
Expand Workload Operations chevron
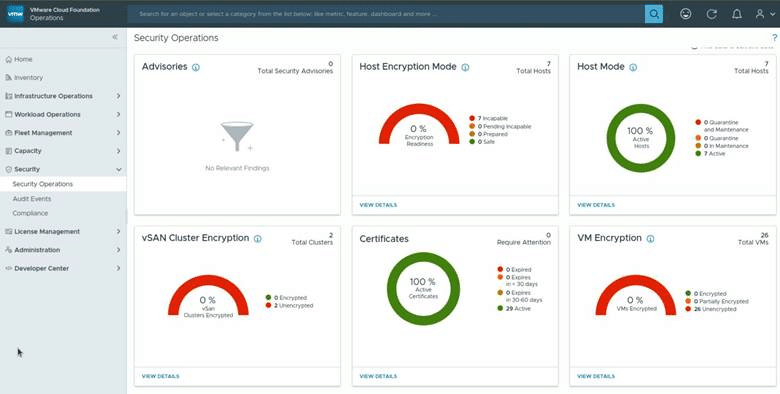click(118, 114)
